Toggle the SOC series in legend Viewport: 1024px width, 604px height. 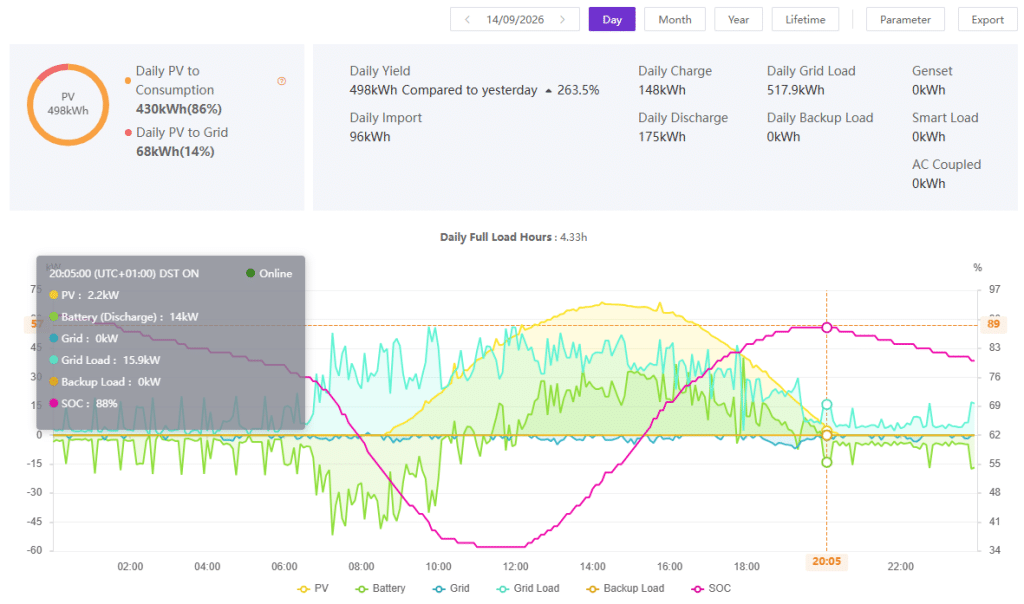711,588
